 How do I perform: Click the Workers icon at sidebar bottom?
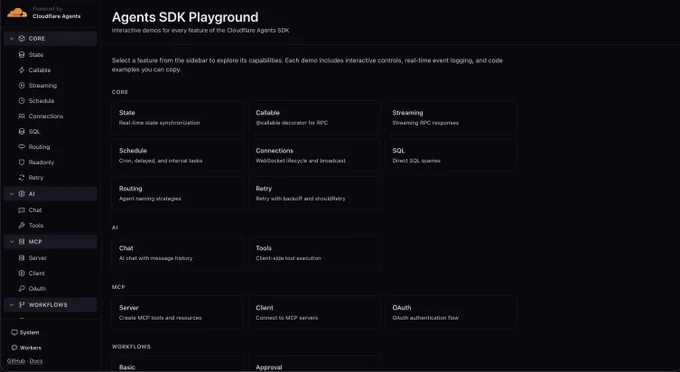tap(14, 348)
